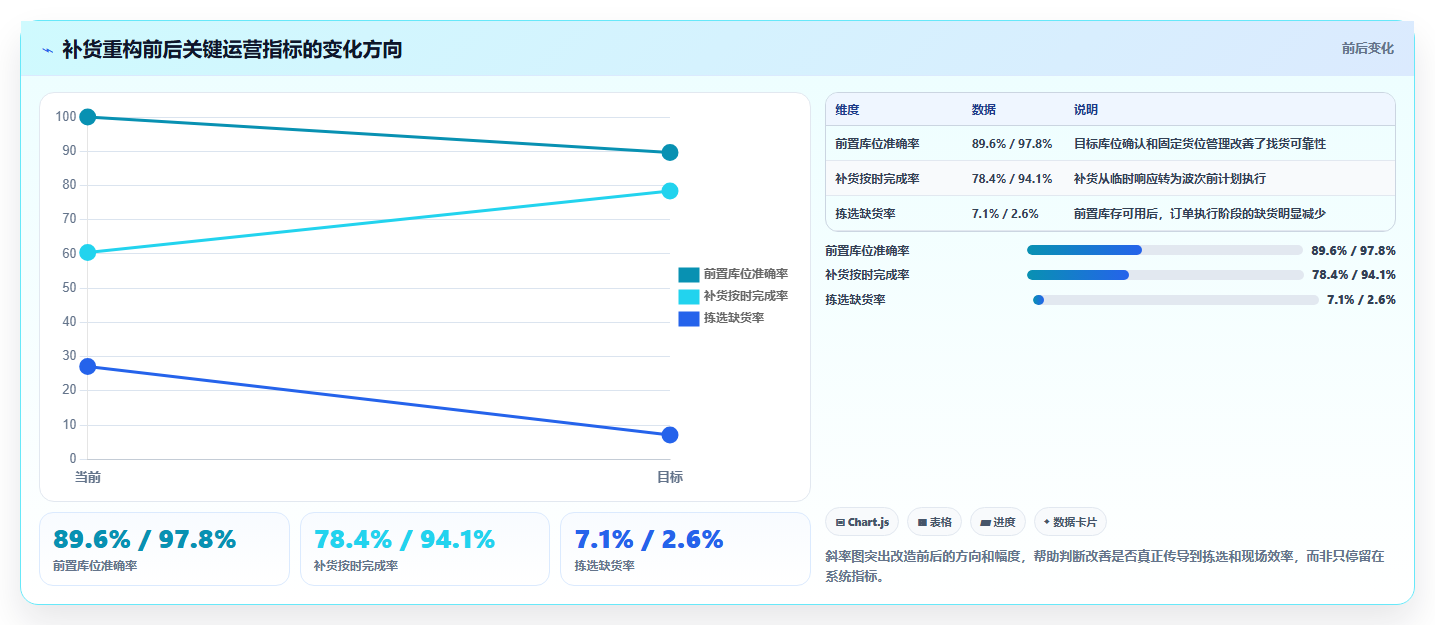This screenshot has height=625, width=1435.
Task: Click description 前置库存可用后，订单执行阶段的缺货明显减少
Action: pyautogui.click(x=1200, y=213)
